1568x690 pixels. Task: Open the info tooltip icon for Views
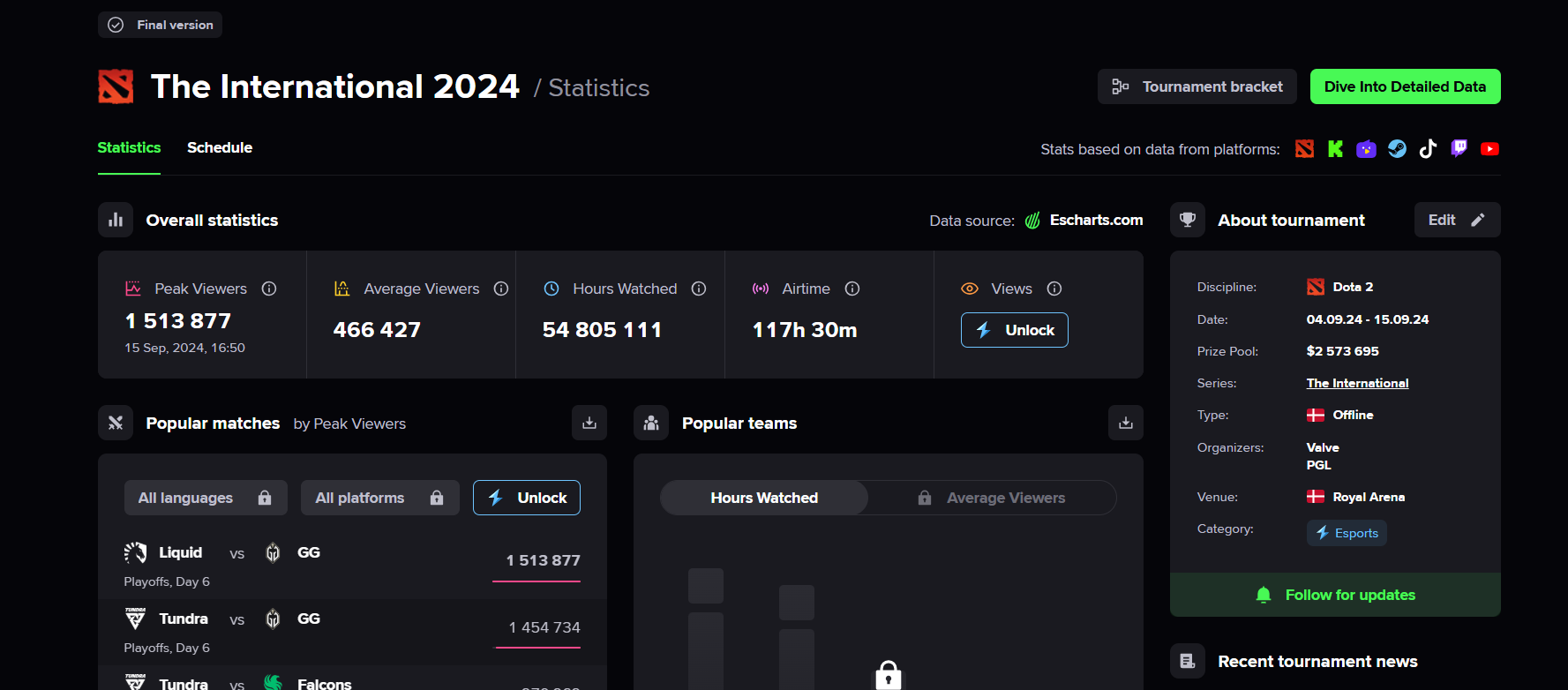pyautogui.click(x=1054, y=289)
